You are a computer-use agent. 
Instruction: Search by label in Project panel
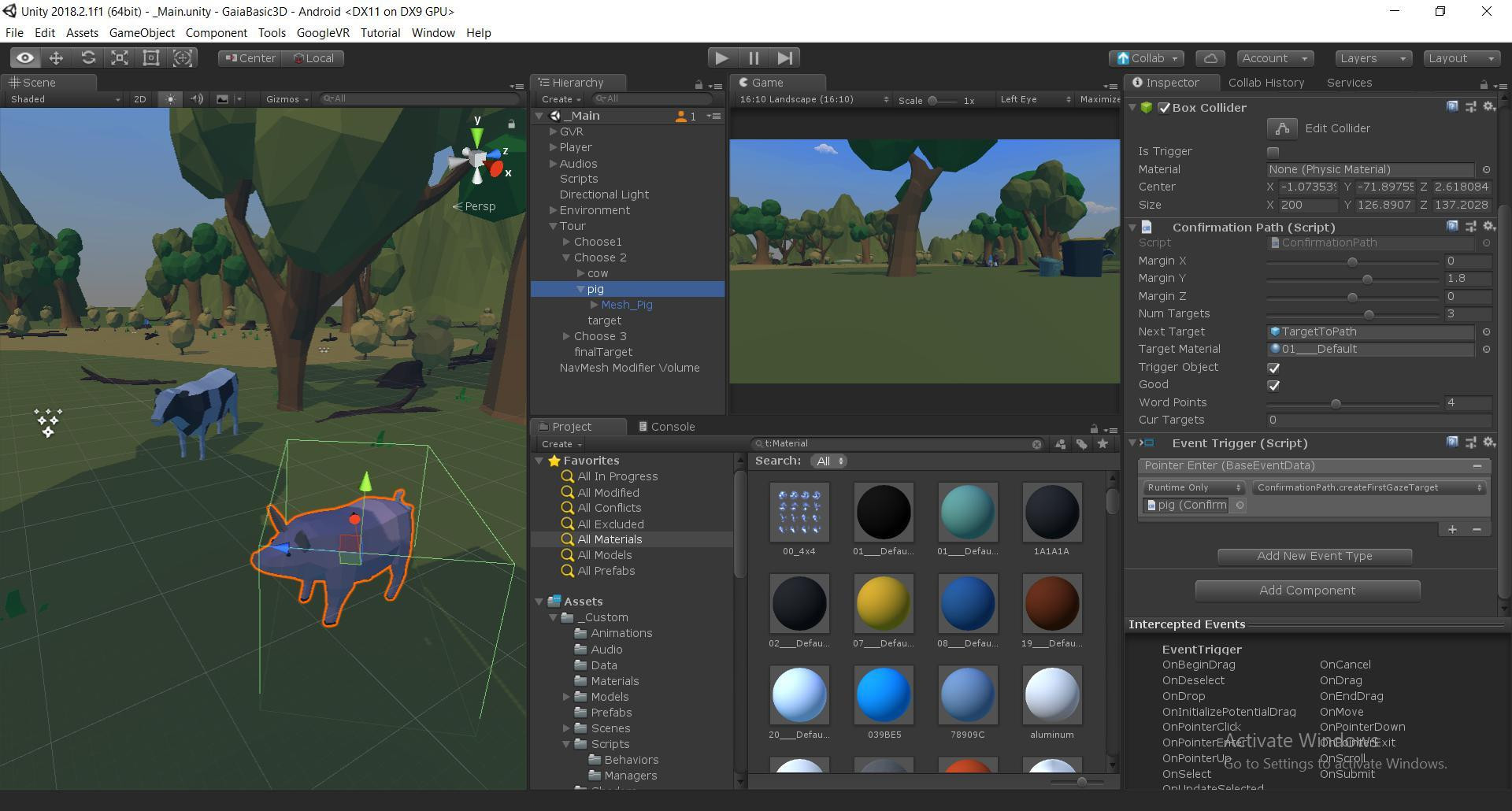(x=1082, y=444)
